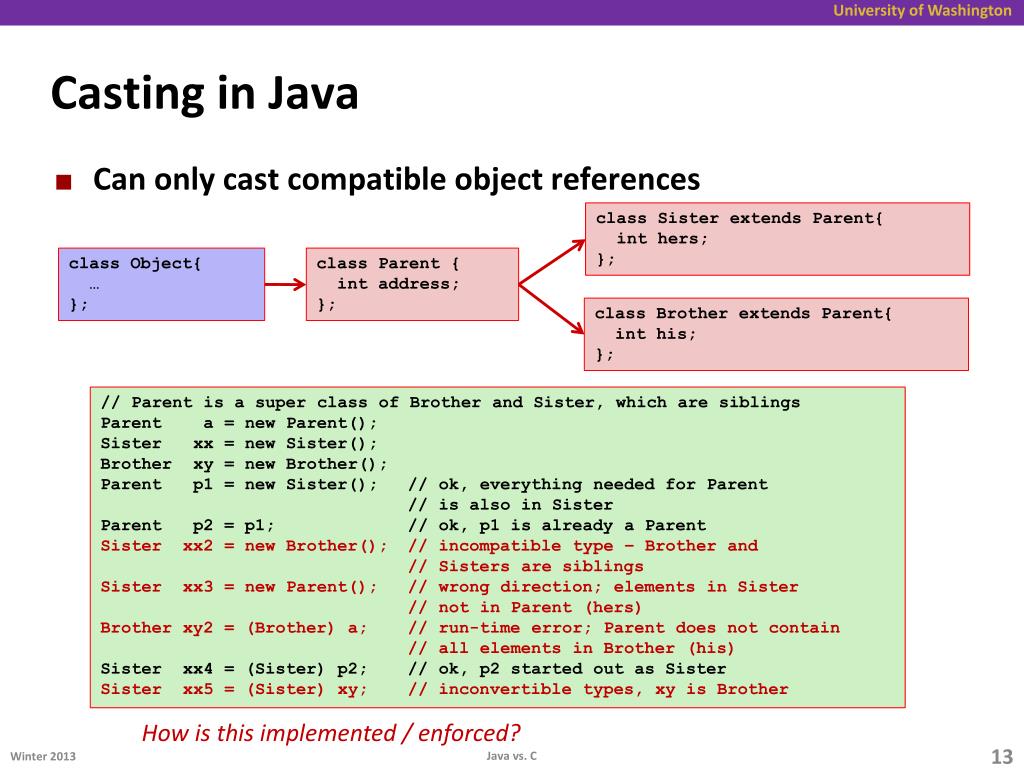
Task: Select the "class Brother extends Parent{" box
Action: (776, 334)
